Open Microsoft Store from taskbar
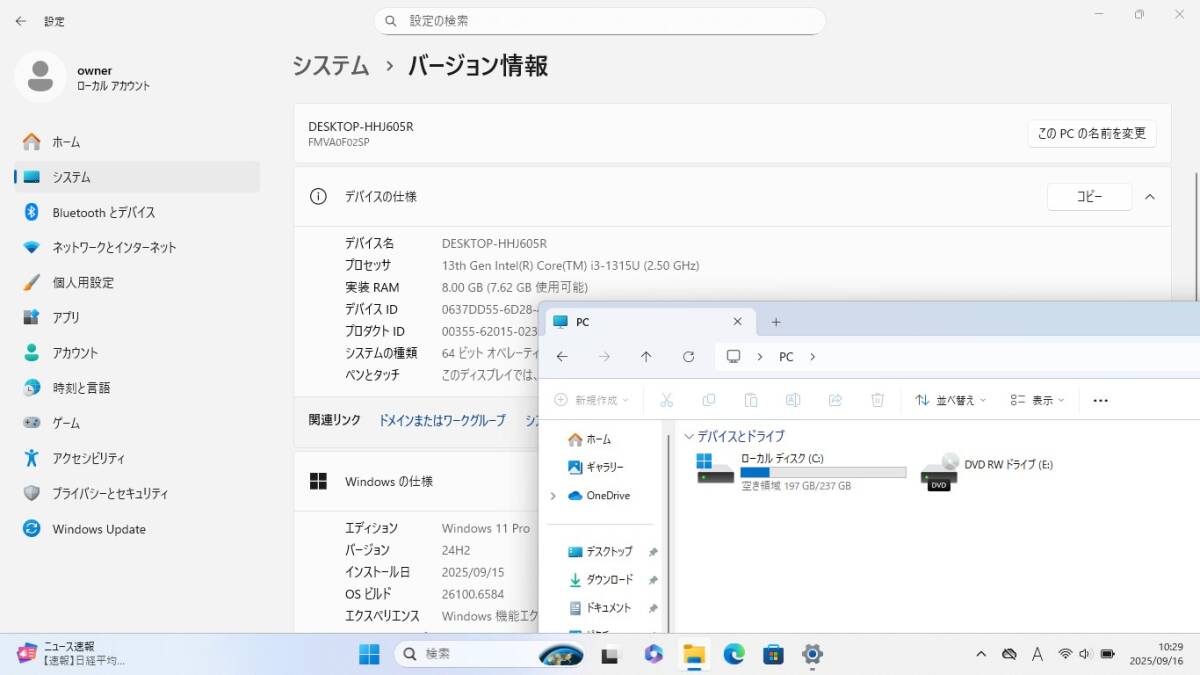The image size is (1200, 675). [773, 654]
